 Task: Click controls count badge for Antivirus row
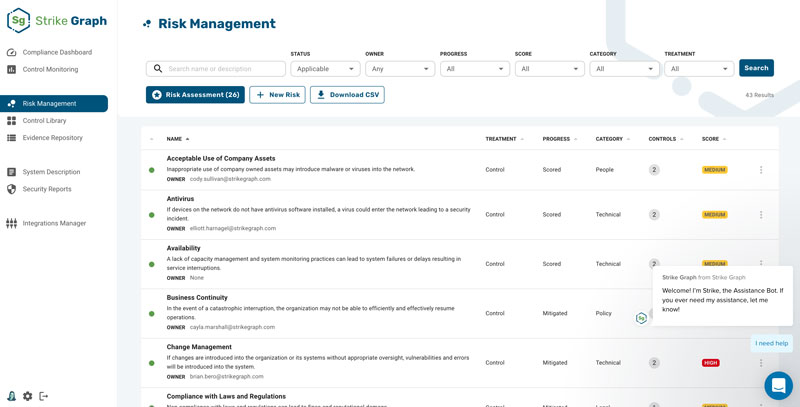tap(654, 215)
